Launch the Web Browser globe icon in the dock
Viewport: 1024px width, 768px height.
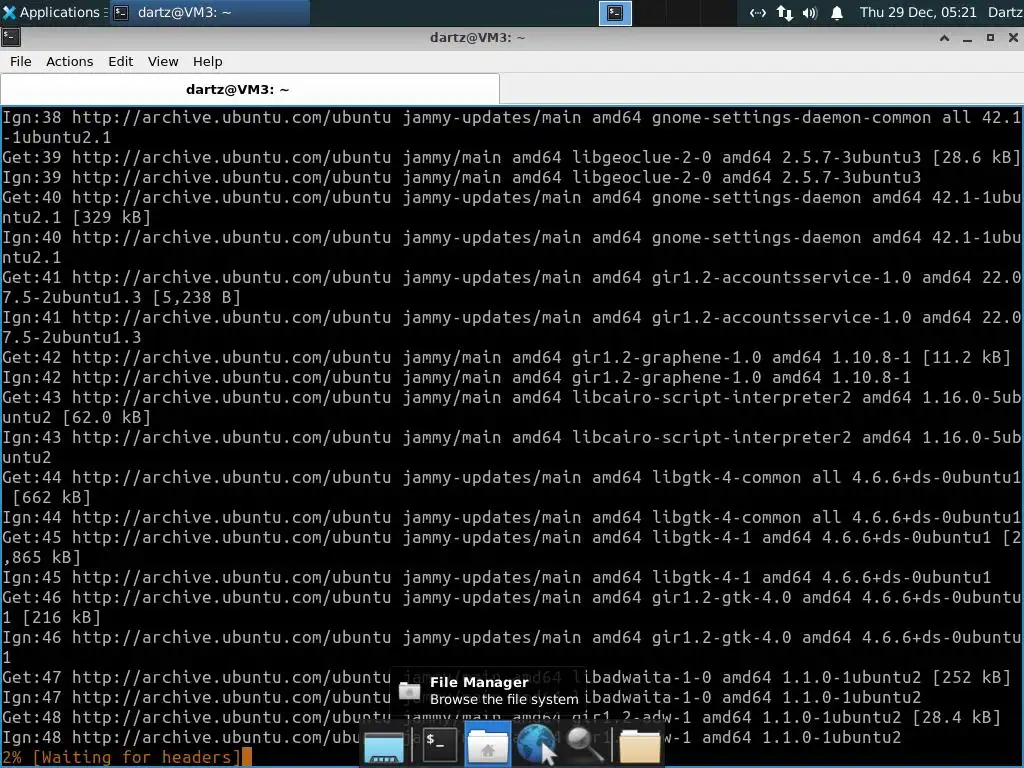pyautogui.click(x=537, y=744)
